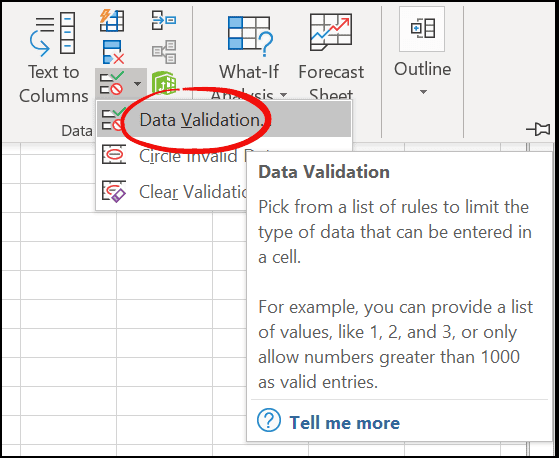This screenshot has width=559, height=458.
Task: Expand the Data Validation dropdown arrow
Action: 137,84
